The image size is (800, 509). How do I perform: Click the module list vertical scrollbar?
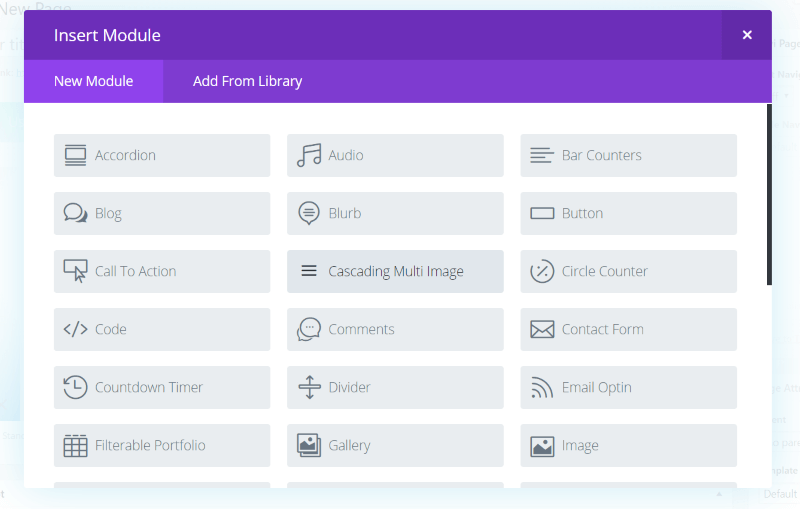coord(769,194)
